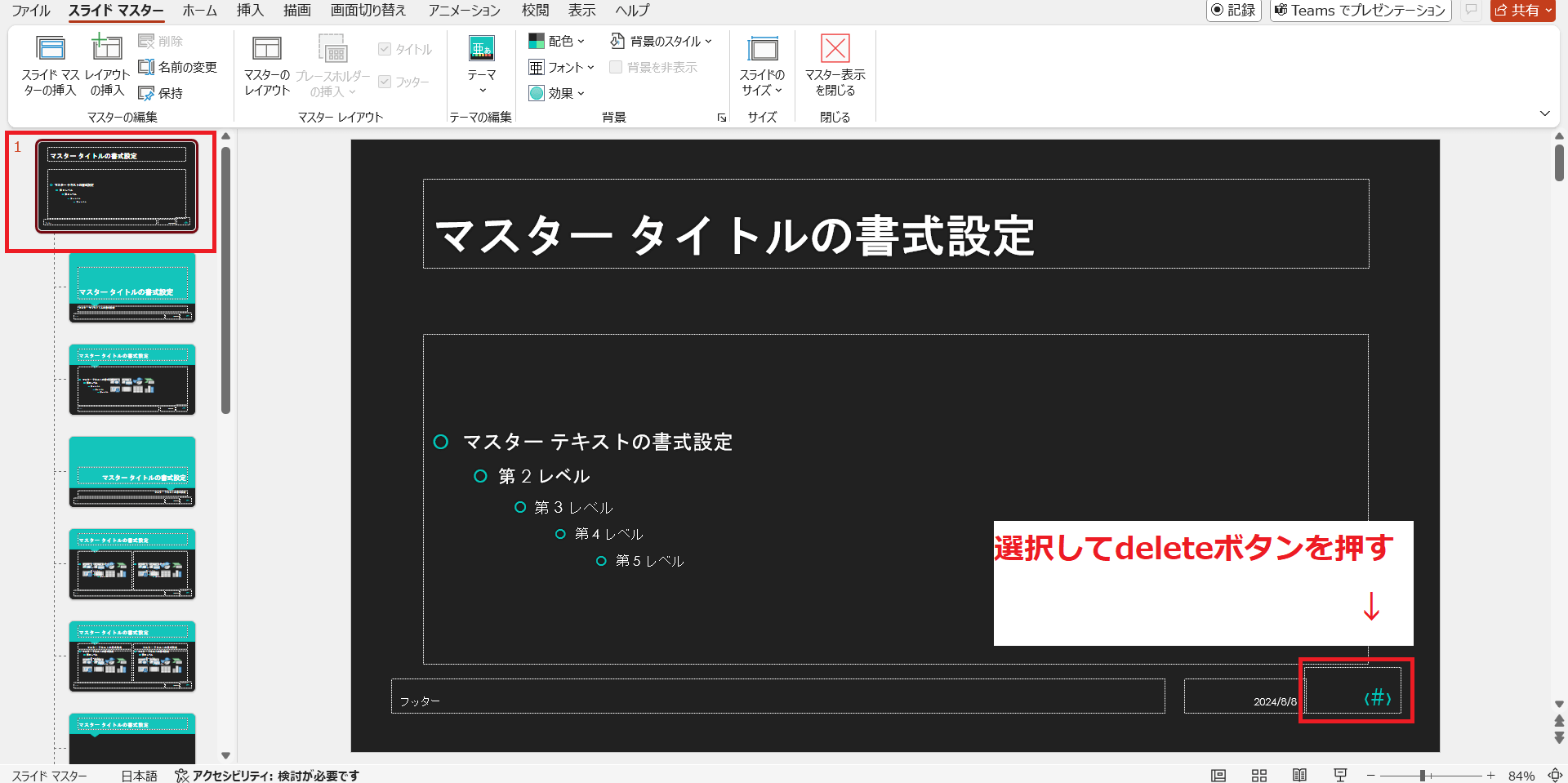The height and width of the screenshot is (783, 1568).
Task: Open background dialog launcher icon
Action: tap(722, 118)
